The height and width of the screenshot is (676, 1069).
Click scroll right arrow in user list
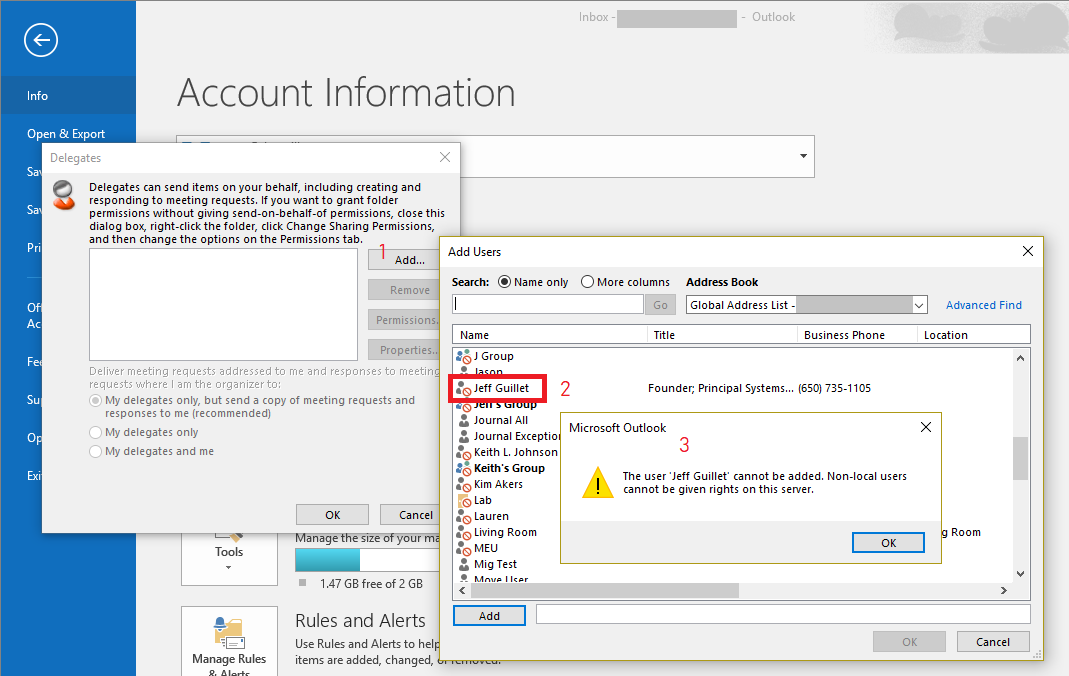coord(1004,590)
